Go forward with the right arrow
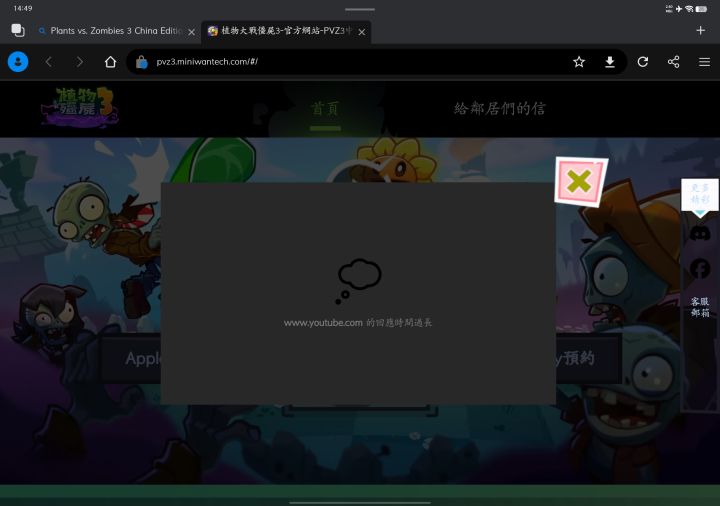The image size is (720, 506). click(79, 62)
